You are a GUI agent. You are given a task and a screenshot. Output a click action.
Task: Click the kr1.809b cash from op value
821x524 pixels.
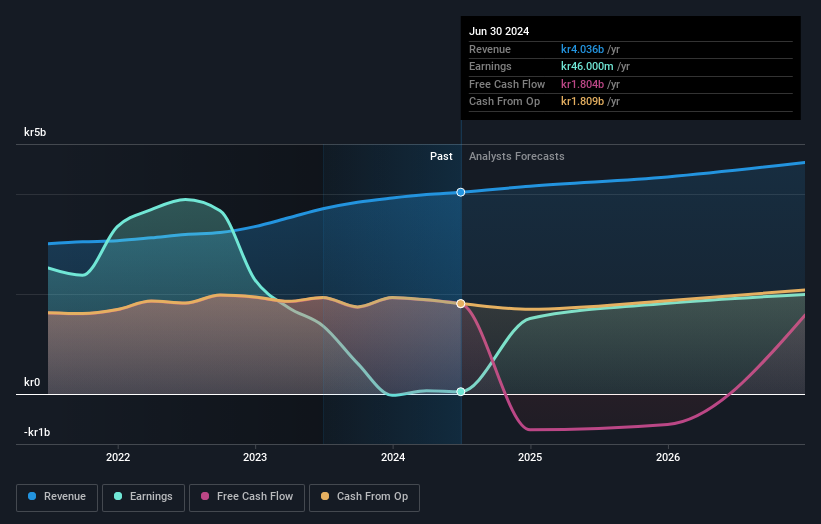click(582, 102)
